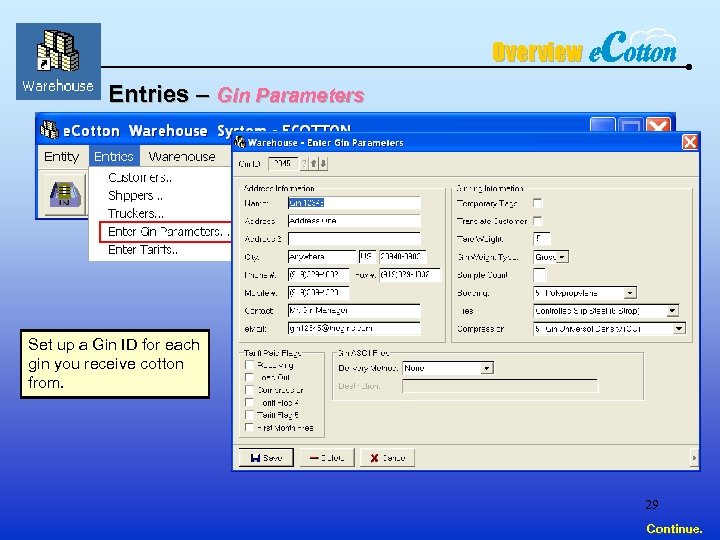Check the Receiving tariff flag
Image resolution: width=720 pixels, height=540 pixels.
point(249,365)
